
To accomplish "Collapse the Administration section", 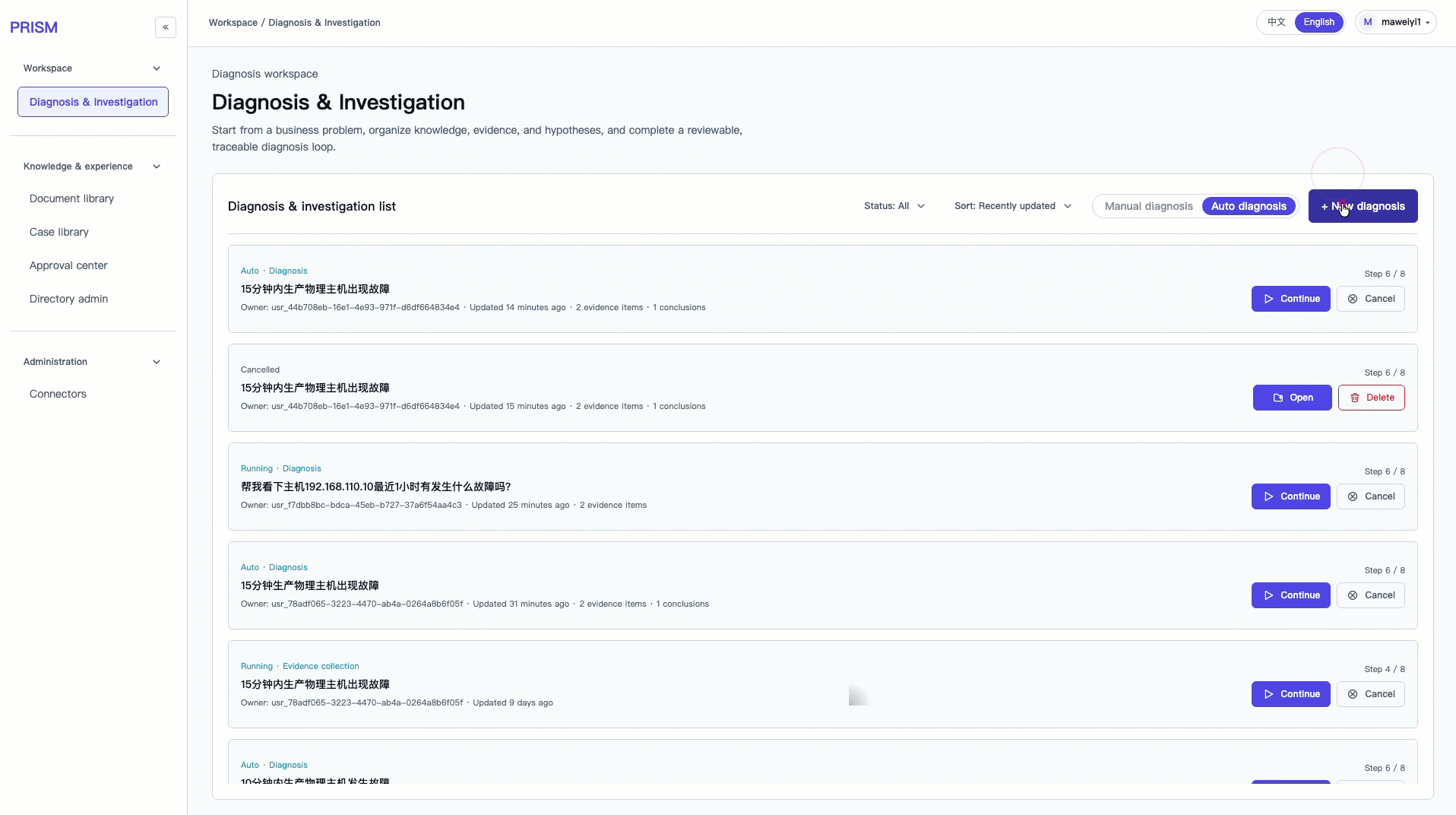I will coord(92,362).
